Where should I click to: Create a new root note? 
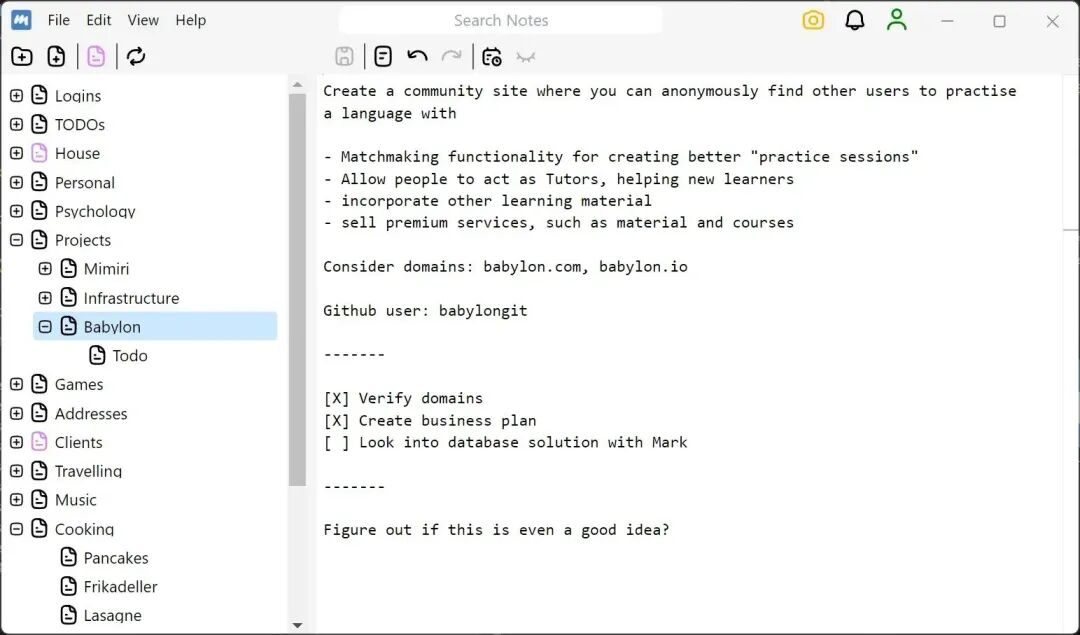[x=21, y=56]
